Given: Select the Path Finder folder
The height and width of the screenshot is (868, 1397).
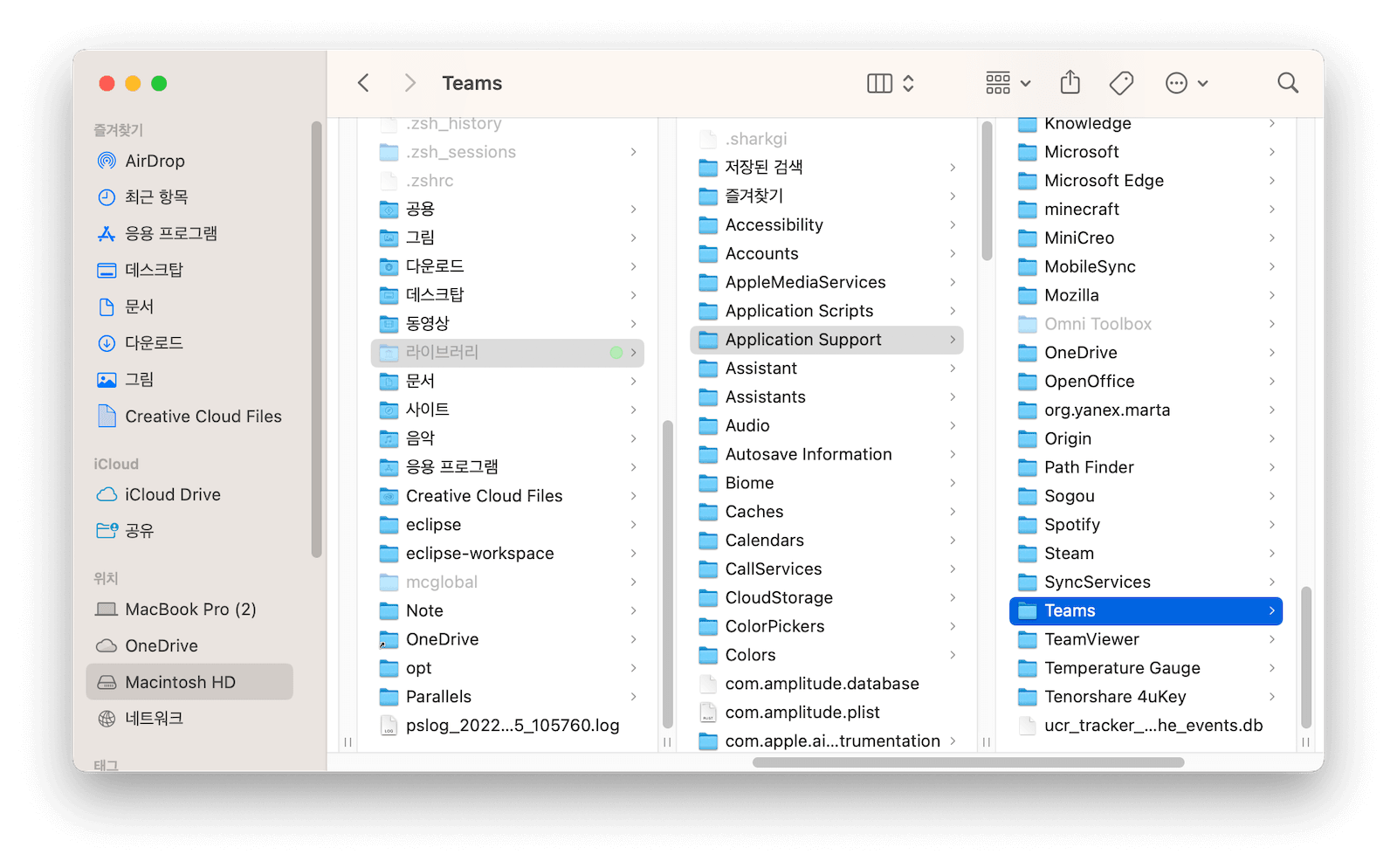Looking at the screenshot, I should (x=1146, y=467).
